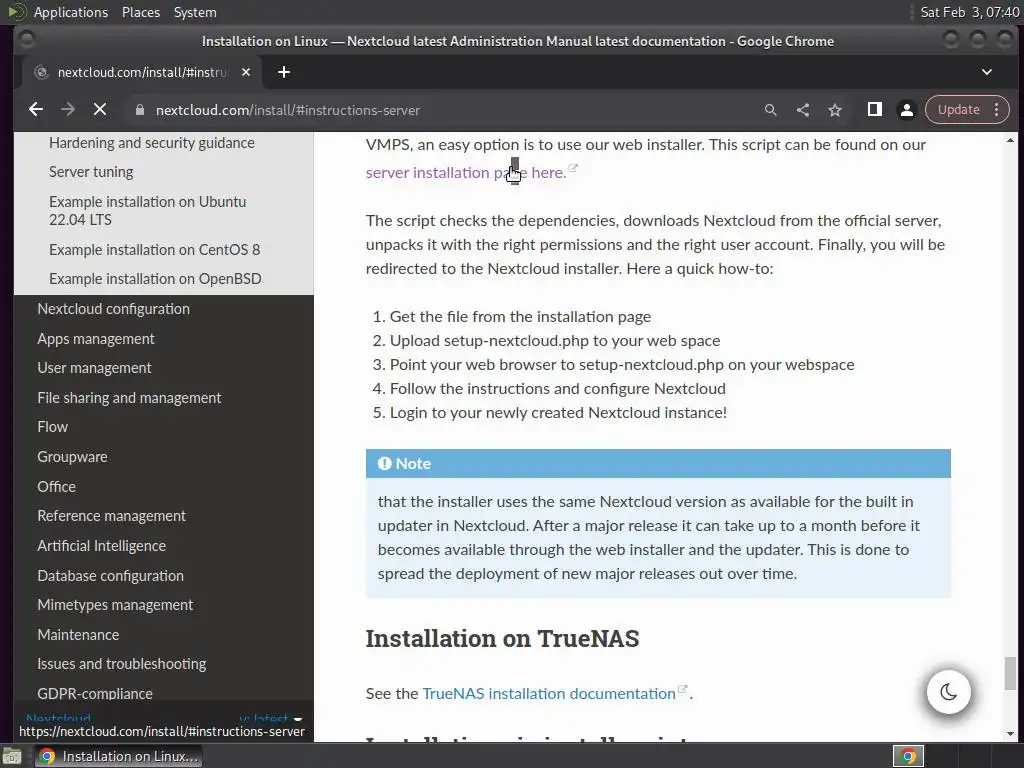Open the side panel icon
Image resolution: width=1024 pixels, height=768 pixels.
(874, 110)
